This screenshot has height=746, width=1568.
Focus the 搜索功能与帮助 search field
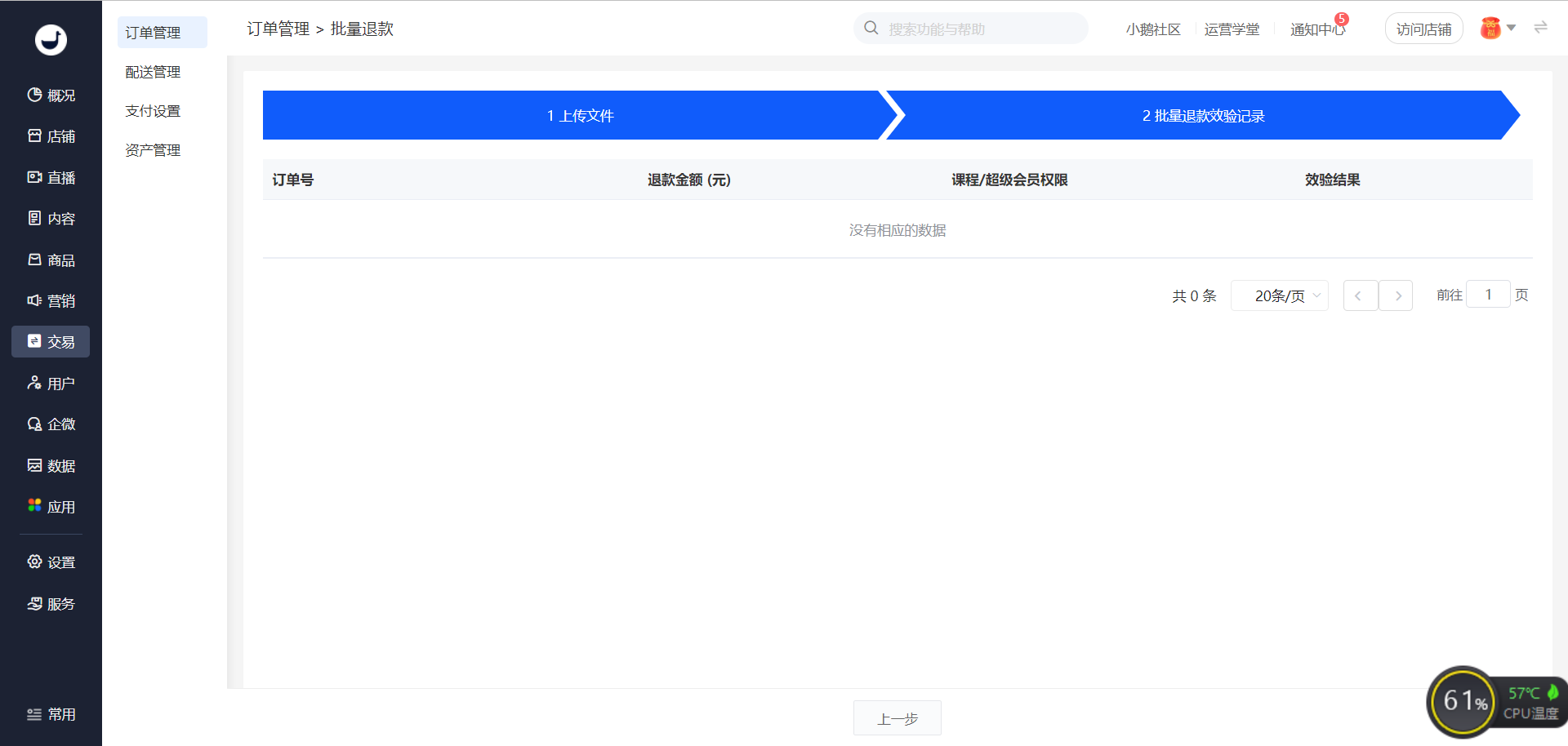(x=971, y=29)
